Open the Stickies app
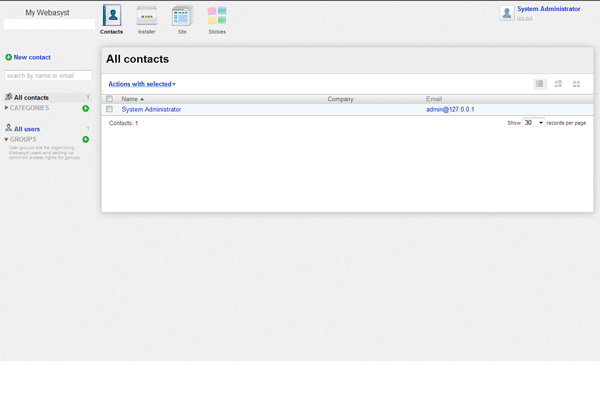This screenshot has height=400, width=600. tap(217, 16)
